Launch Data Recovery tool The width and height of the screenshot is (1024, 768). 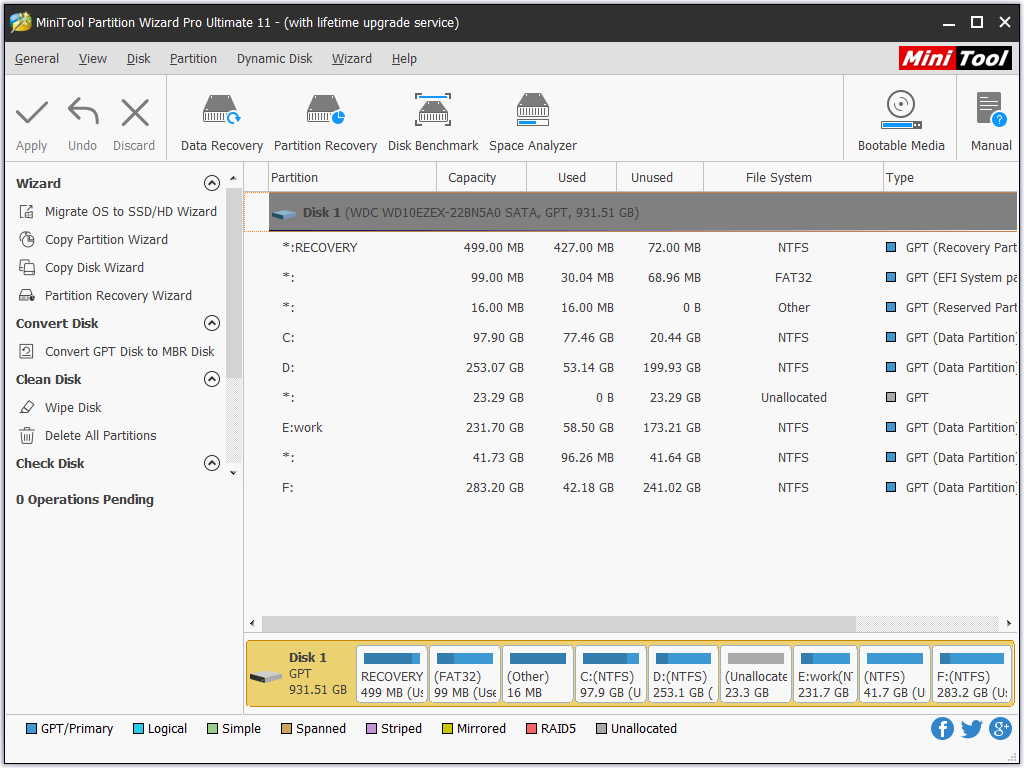click(x=221, y=123)
